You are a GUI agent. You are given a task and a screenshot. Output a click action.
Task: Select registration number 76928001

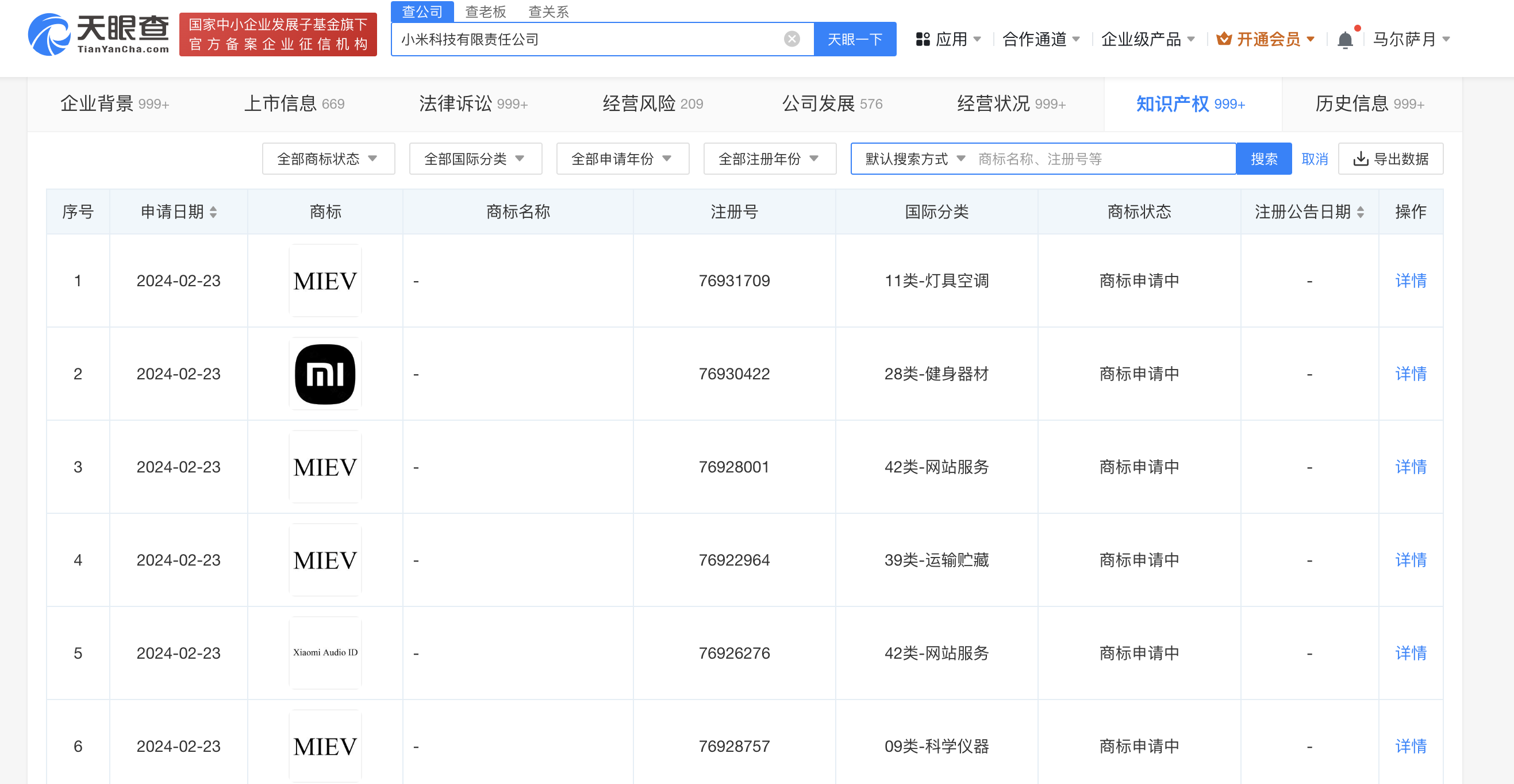tap(734, 467)
